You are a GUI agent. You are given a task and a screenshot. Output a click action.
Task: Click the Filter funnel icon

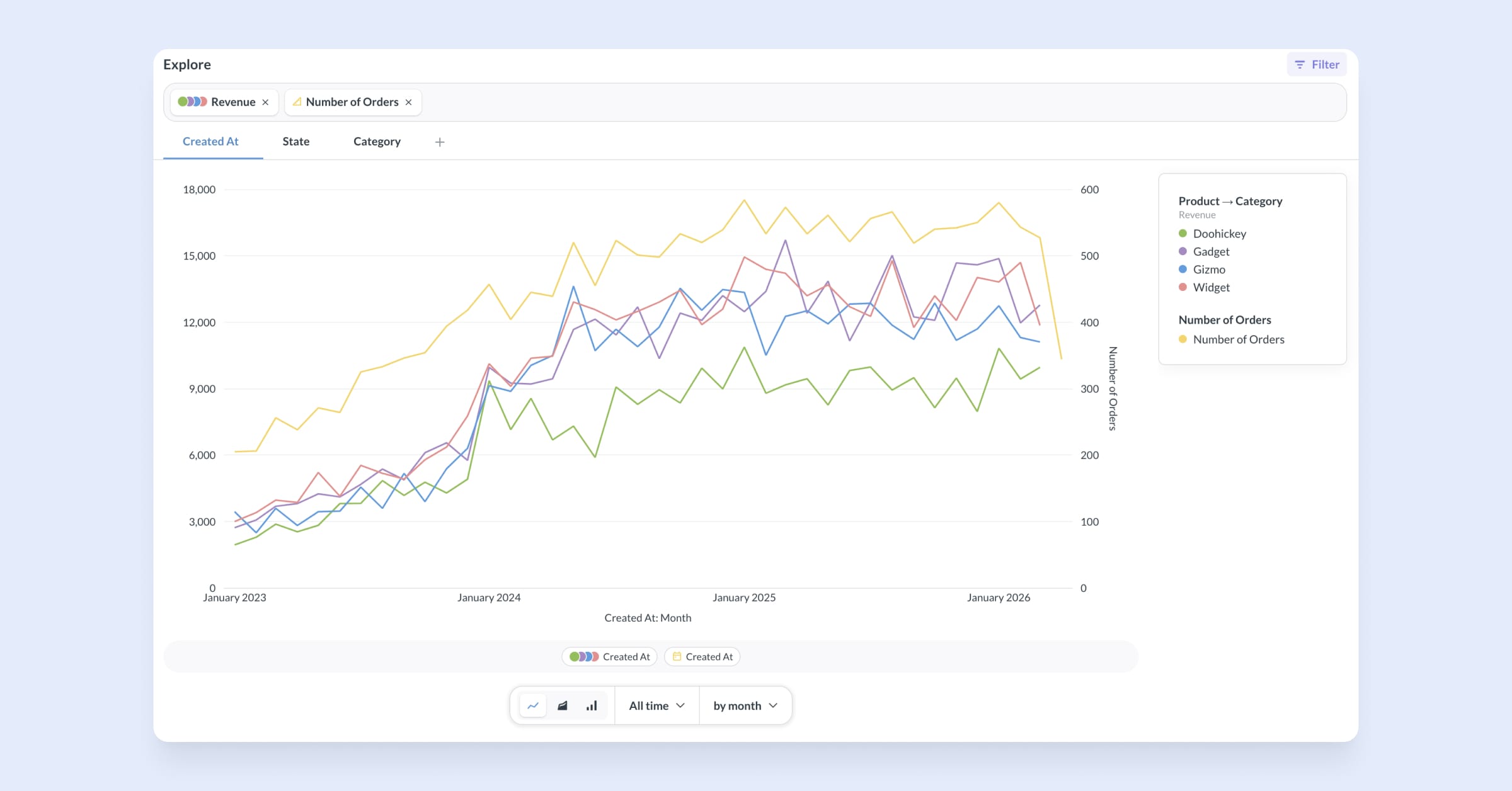coord(1299,64)
